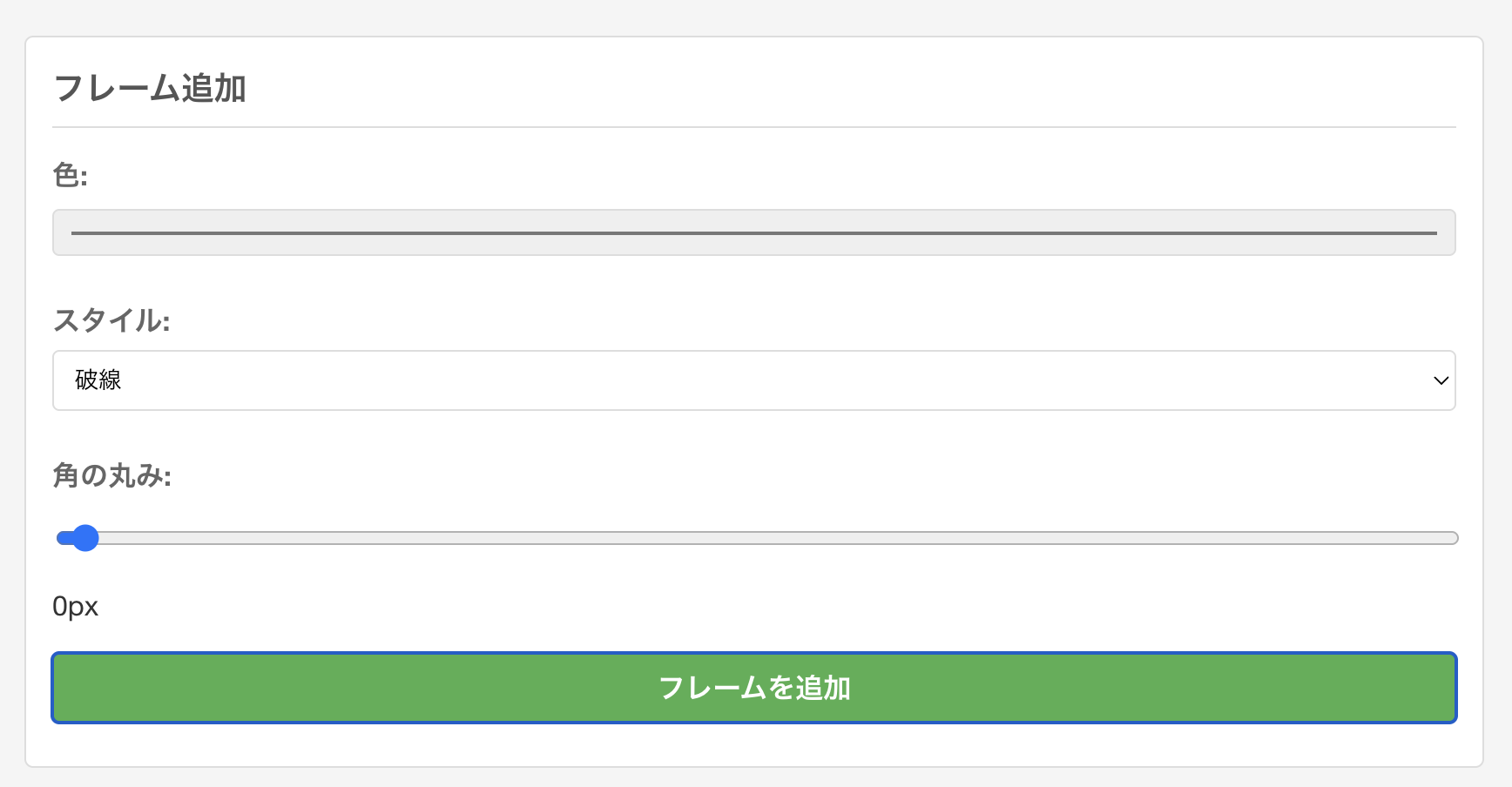
Task: Submit the frame with the 追加 button
Action: (x=753, y=688)
